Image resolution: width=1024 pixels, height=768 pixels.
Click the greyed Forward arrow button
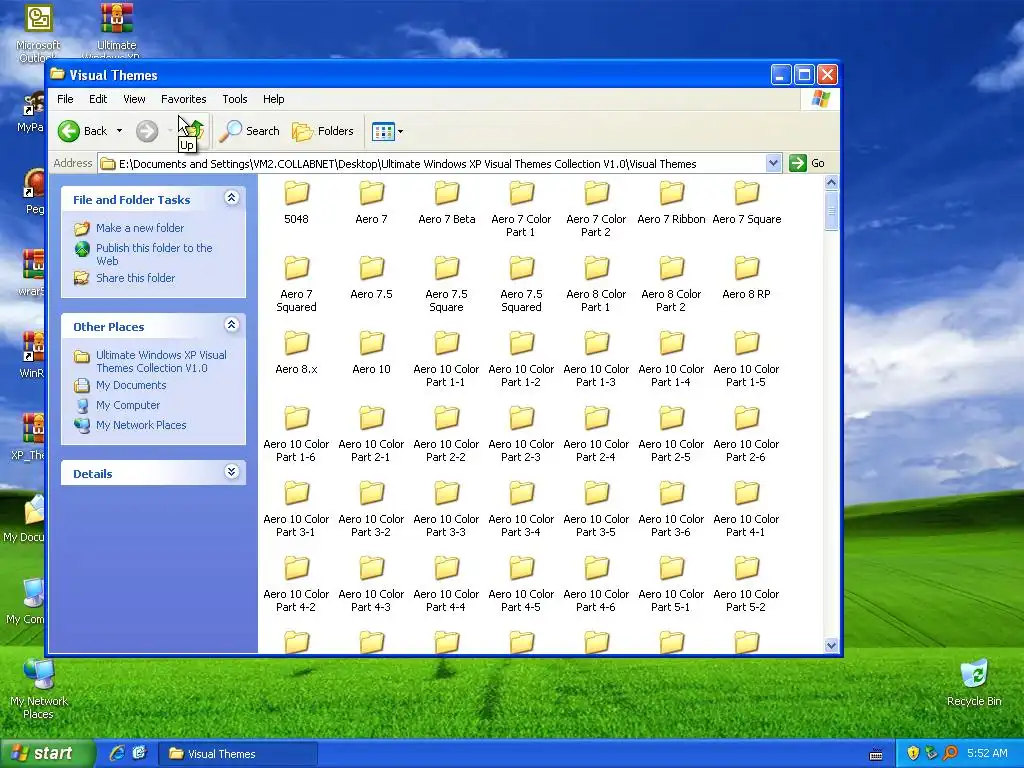[x=147, y=131]
